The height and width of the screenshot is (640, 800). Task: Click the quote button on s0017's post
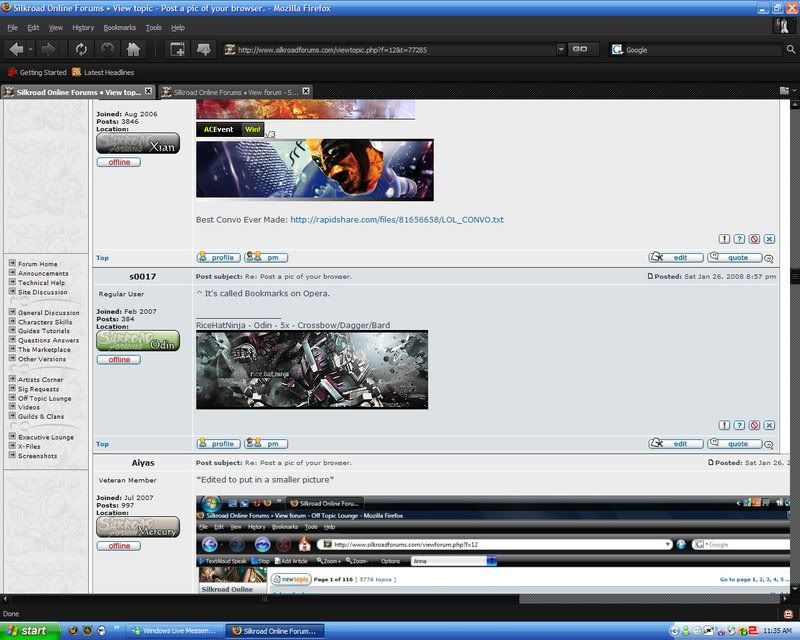point(735,444)
